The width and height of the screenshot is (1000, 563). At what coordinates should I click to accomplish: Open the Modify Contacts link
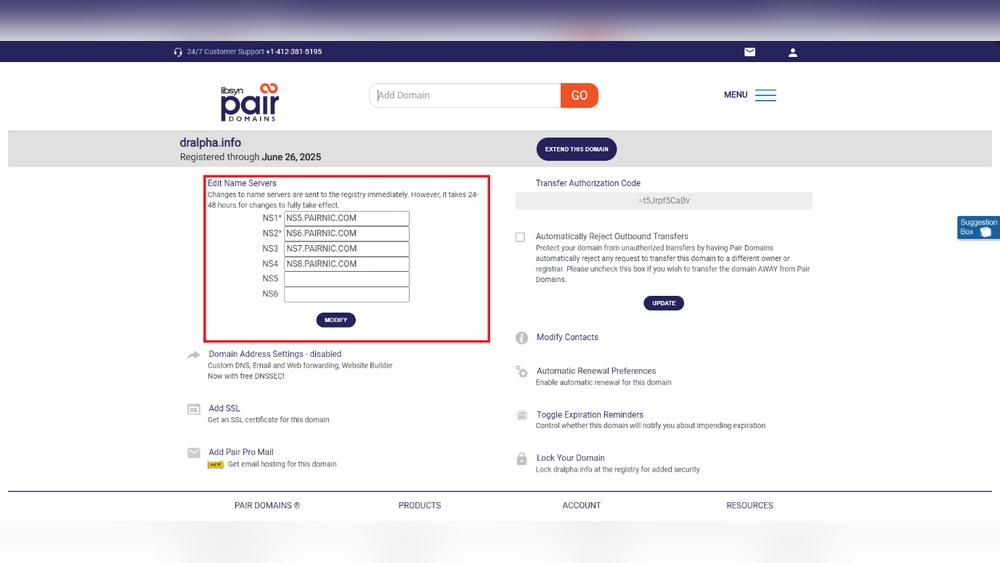(567, 337)
